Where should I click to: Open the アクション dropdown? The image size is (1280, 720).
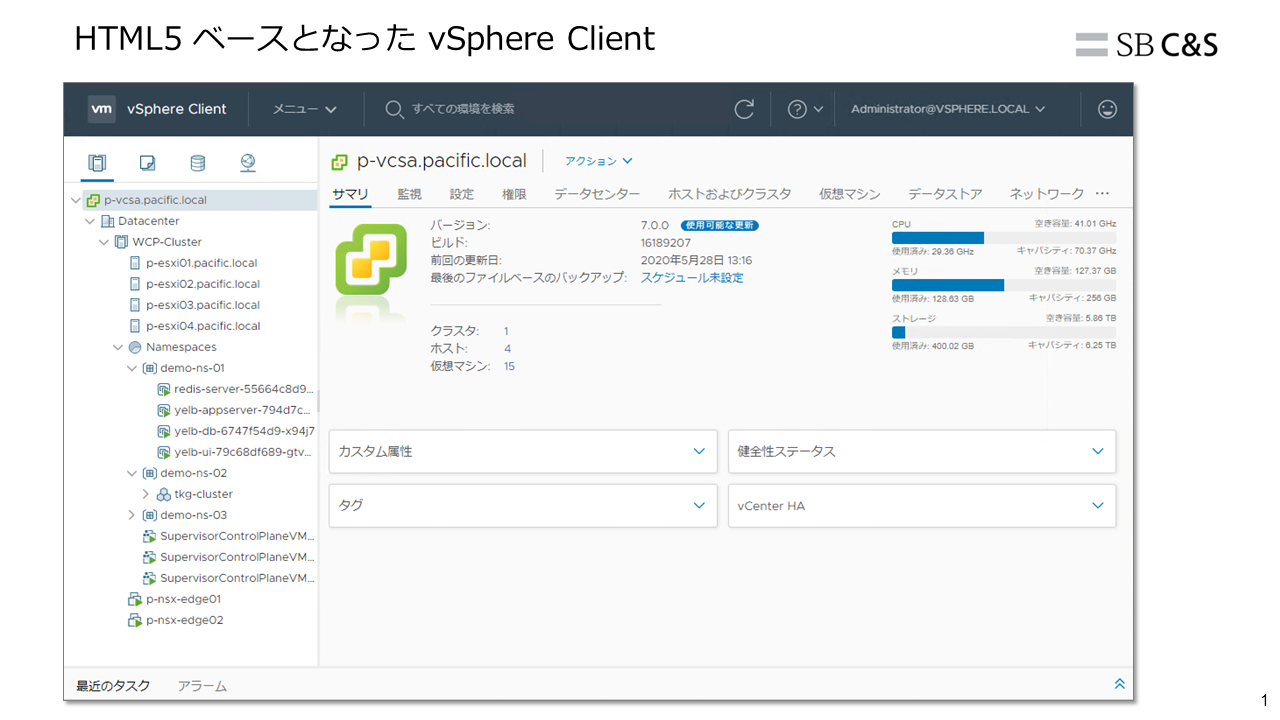click(598, 161)
